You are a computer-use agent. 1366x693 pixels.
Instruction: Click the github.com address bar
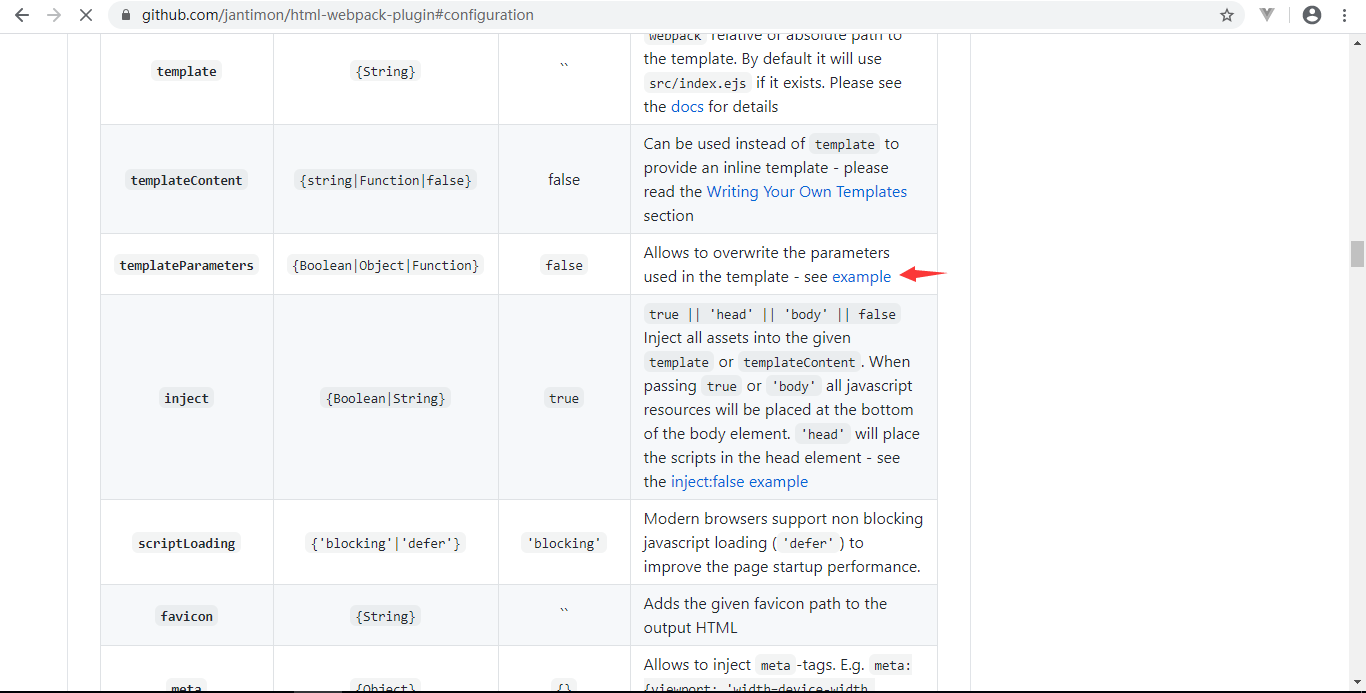tap(660, 15)
